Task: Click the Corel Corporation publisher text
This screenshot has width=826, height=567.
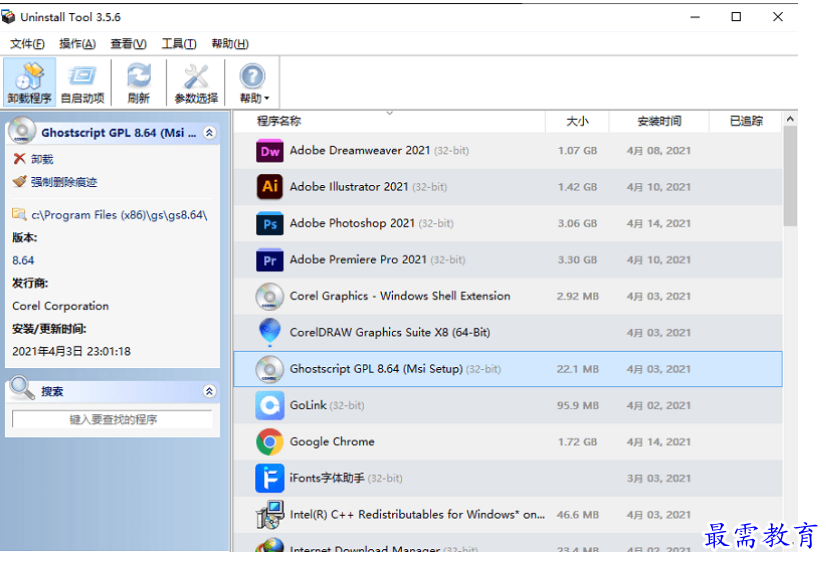Action: (x=61, y=306)
